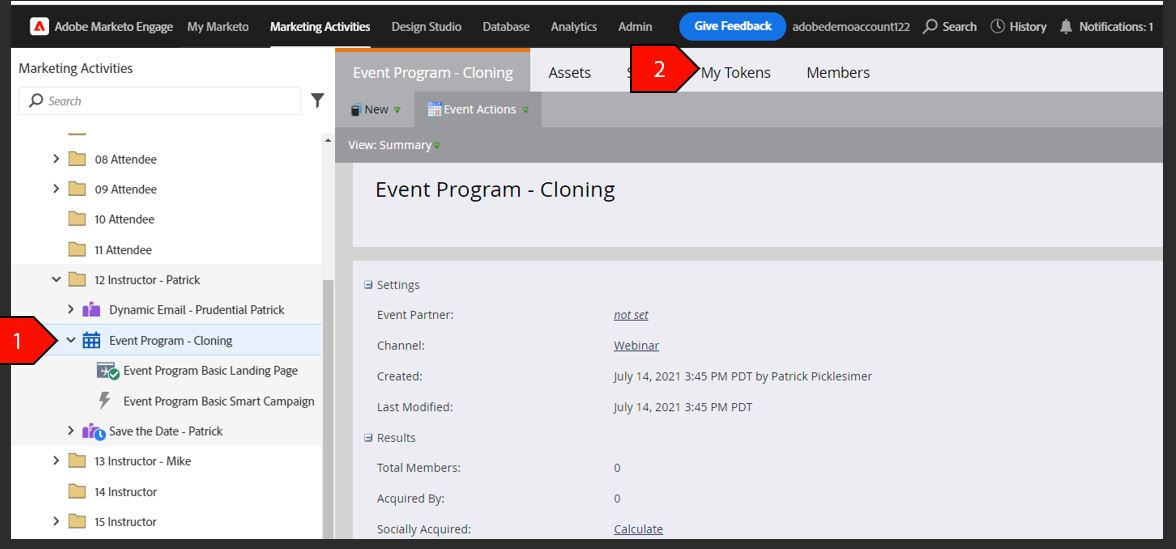Open the Admin section

tap(634, 26)
